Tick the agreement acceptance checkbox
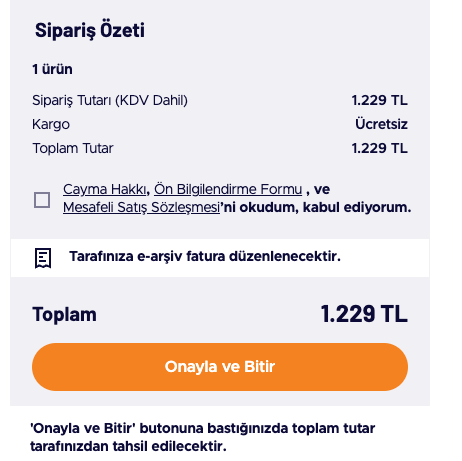This screenshot has height=461, width=462. pyautogui.click(x=42, y=200)
